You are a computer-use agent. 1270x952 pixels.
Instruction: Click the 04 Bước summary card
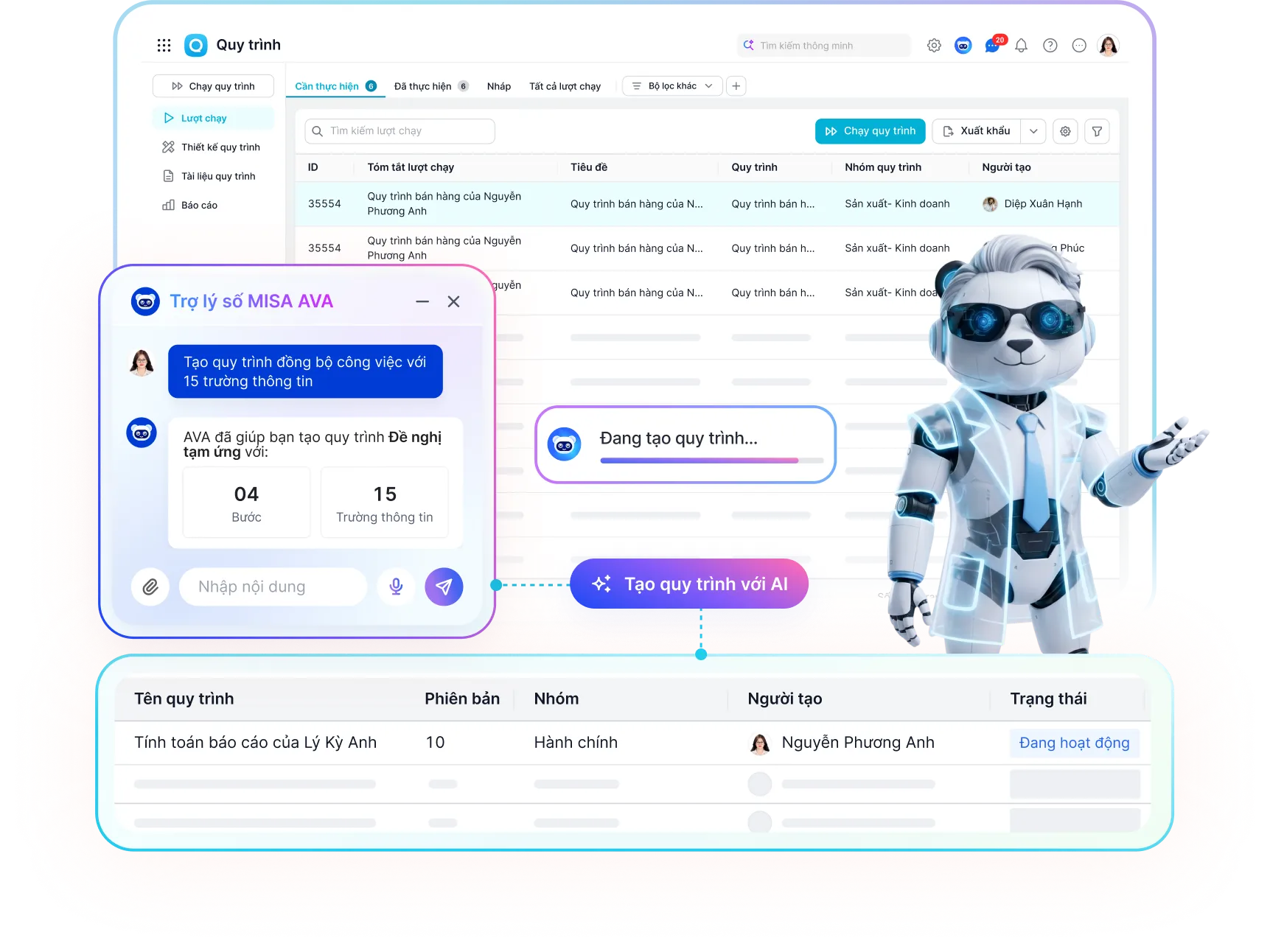point(246,503)
